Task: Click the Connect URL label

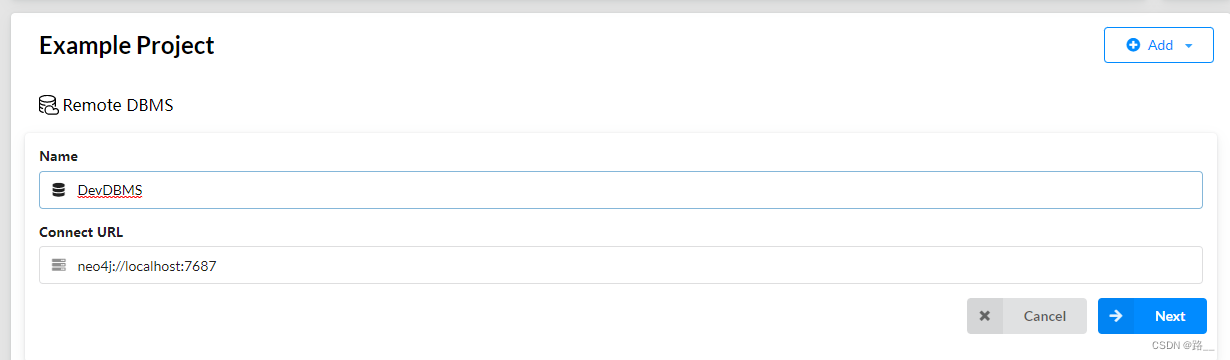Action: coord(81,232)
